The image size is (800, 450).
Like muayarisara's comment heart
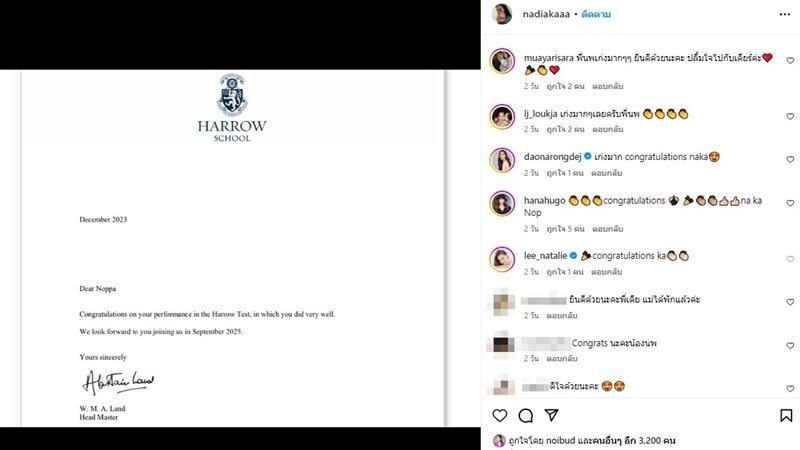pos(790,61)
